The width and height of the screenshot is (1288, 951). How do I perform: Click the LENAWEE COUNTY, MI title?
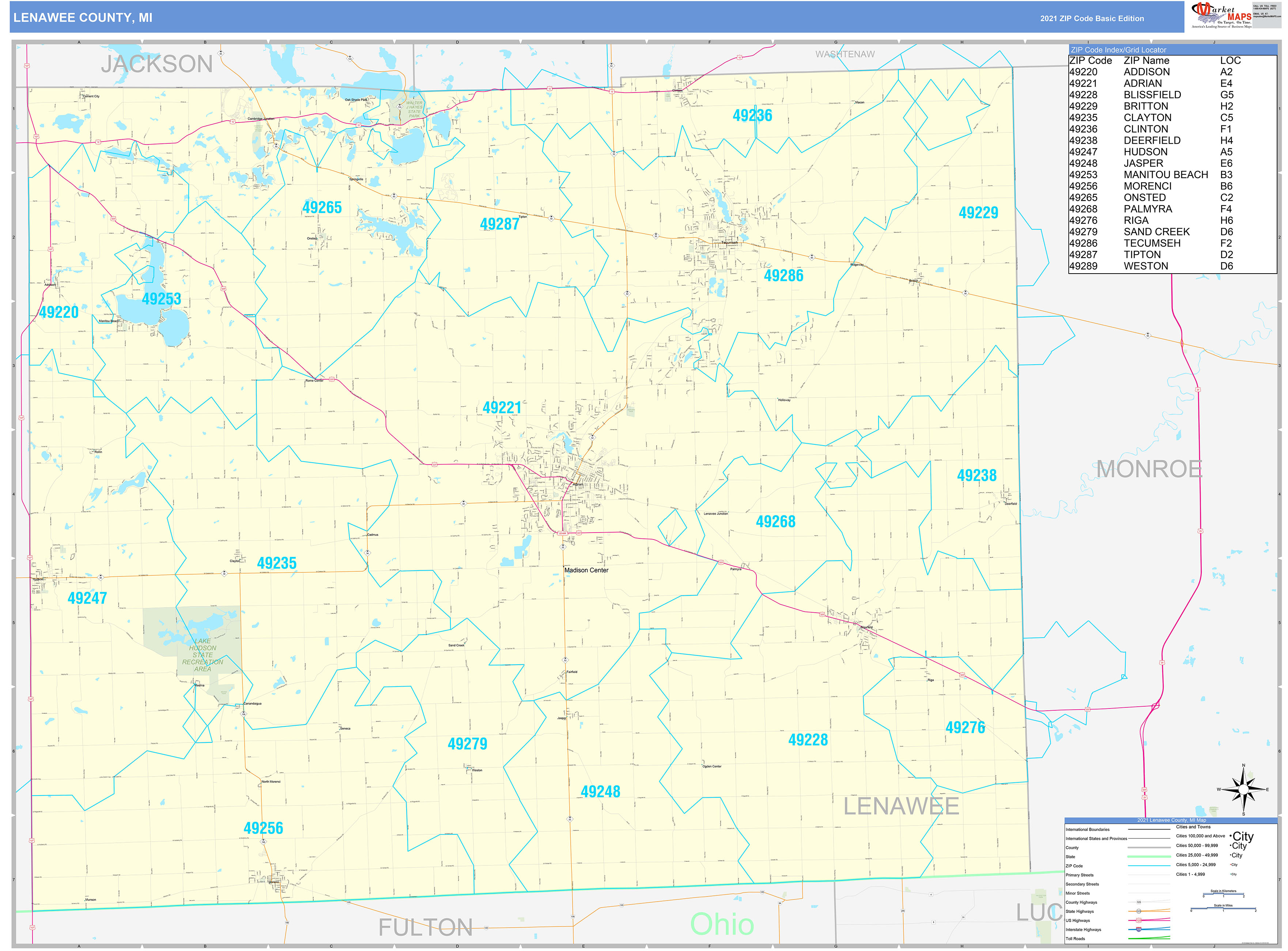click(83, 18)
